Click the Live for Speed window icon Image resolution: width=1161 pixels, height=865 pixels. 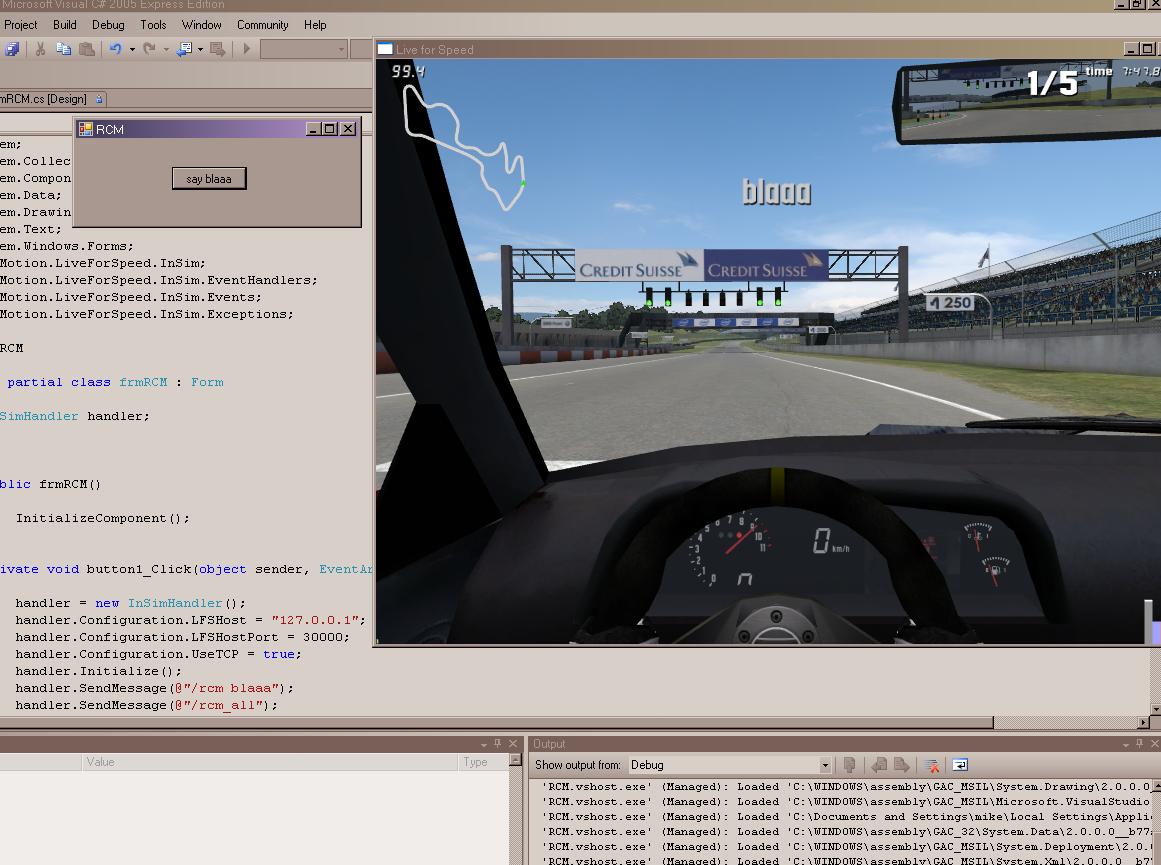[385, 50]
